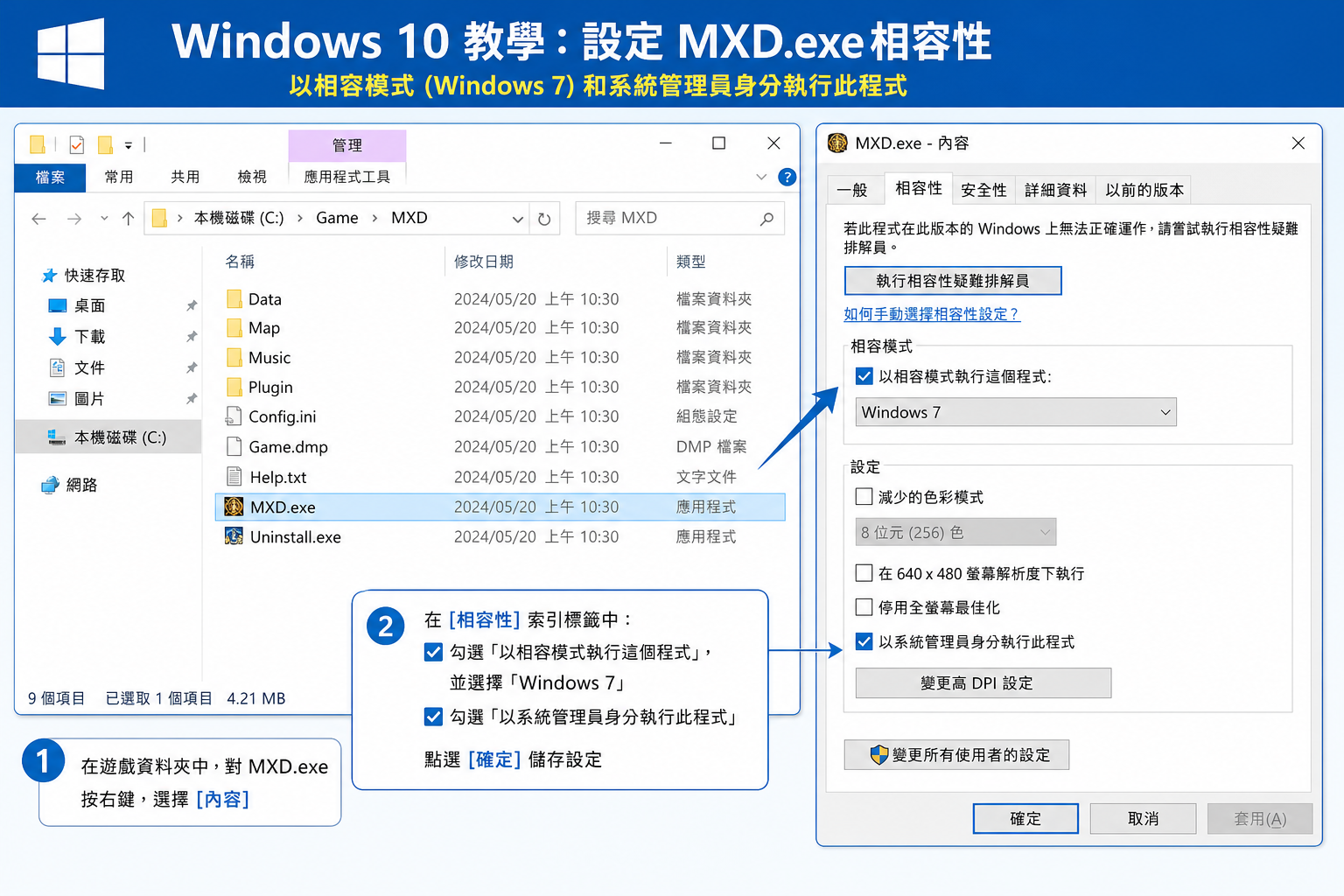
Task: Click the 取消 button
Action: point(1144,819)
